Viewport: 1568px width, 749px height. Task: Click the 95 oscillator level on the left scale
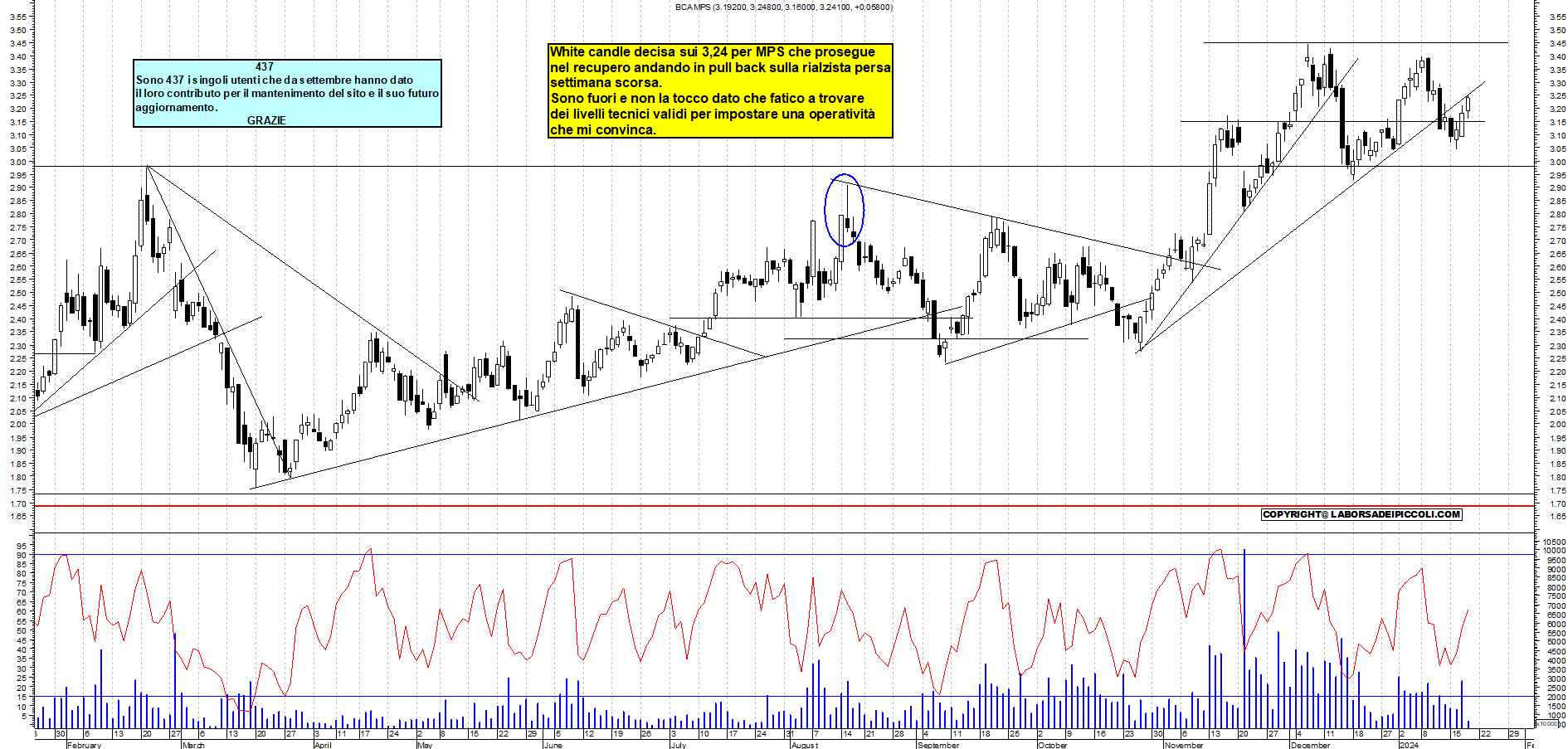21,545
